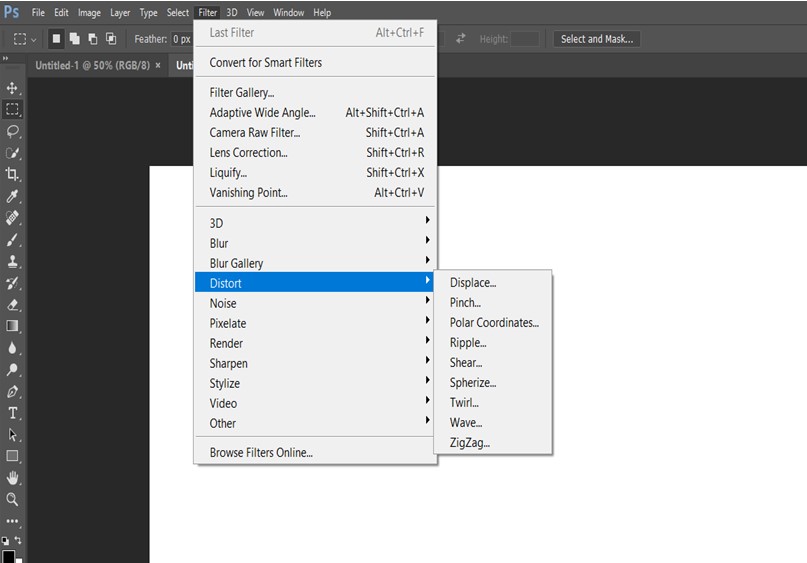The width and height of the screenshot is (807, 563).
Task: Select the Blur tool
Action: pos(12,348)
